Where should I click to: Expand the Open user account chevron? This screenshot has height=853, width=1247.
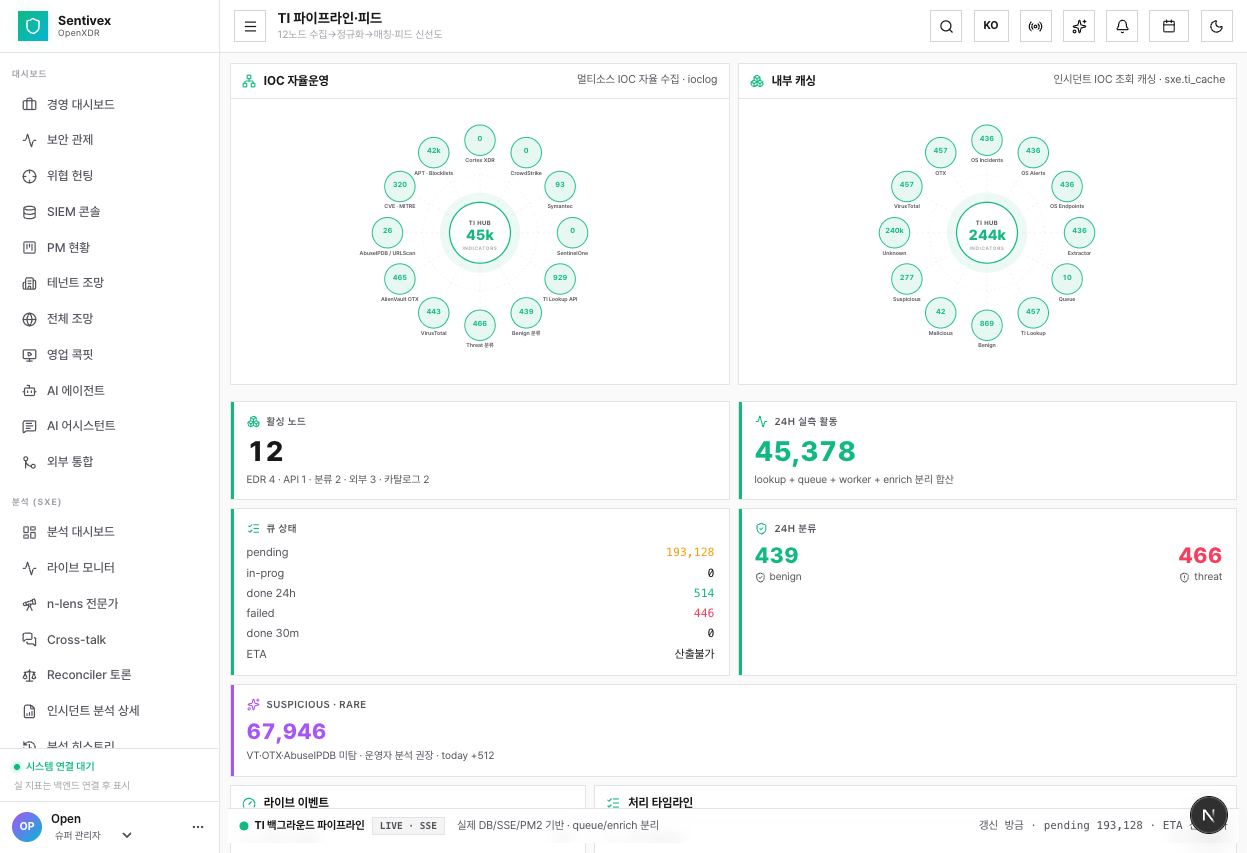pos(127,835)
